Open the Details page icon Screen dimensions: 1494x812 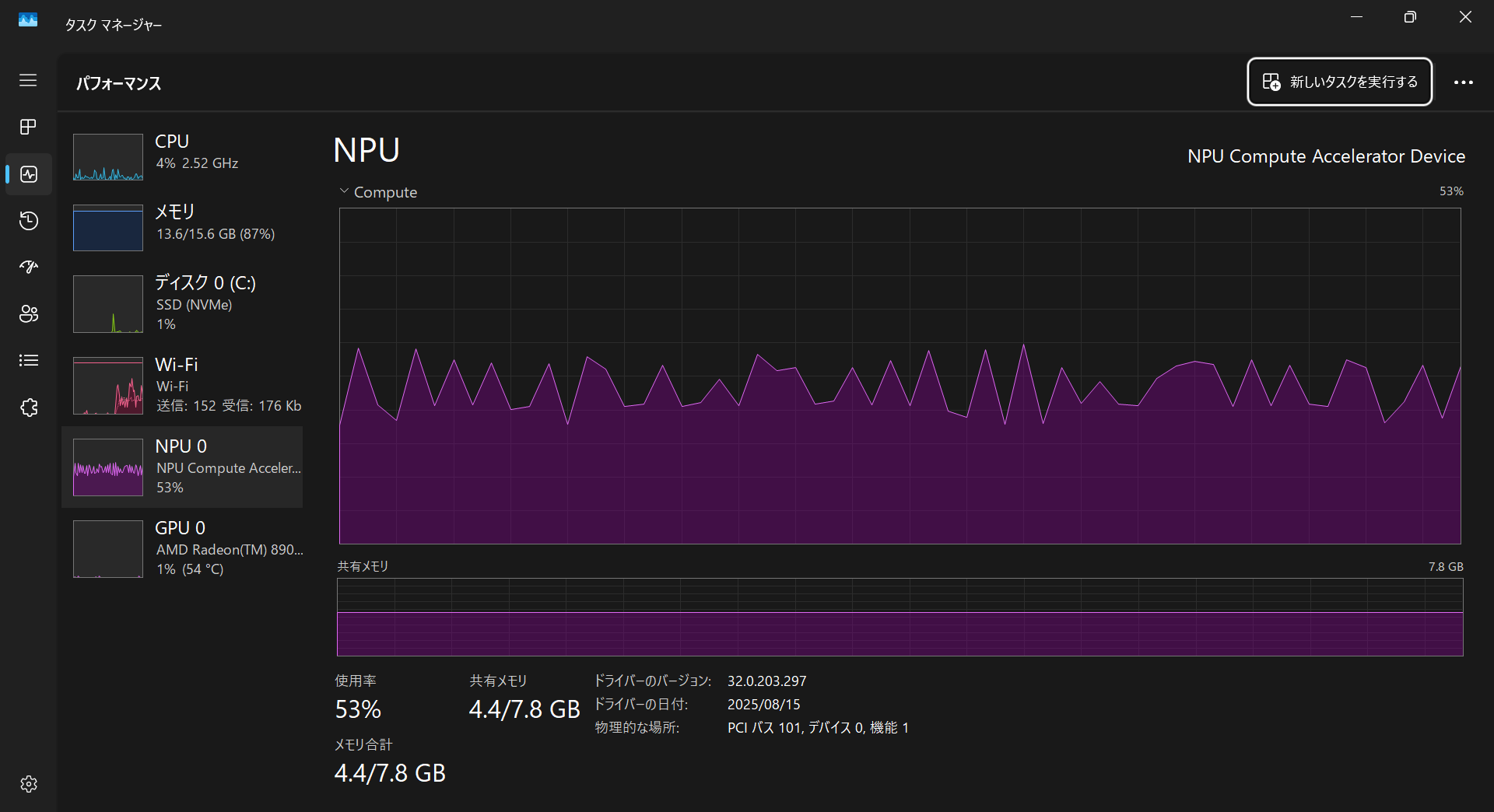tap(28, 360)
